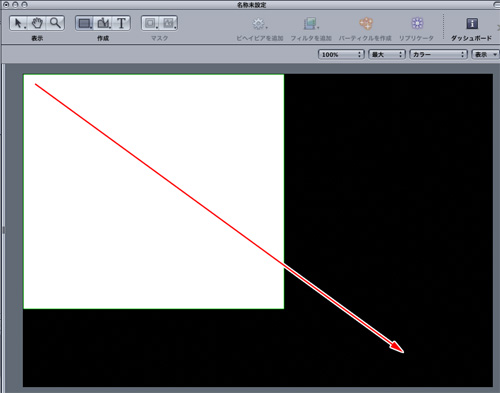Click the left pane divider handle

[4, 230]
